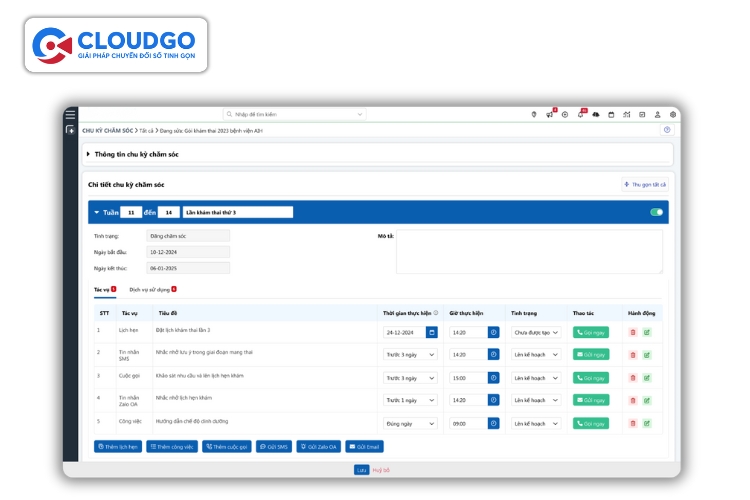Click clock icon beside the 15:00 time
Viewport: 750px width, 500px height.
click(x=493, y=378)
